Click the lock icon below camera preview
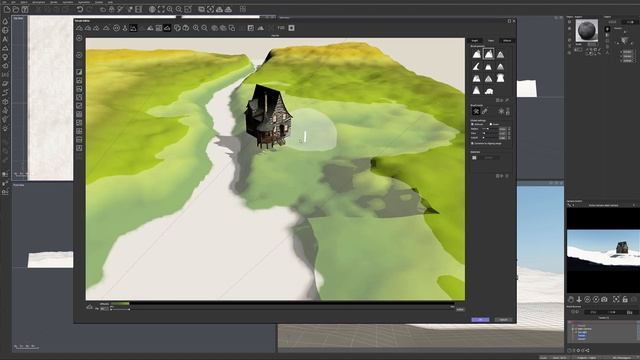The height and width of the screenshot is (360, 640). 625,300
